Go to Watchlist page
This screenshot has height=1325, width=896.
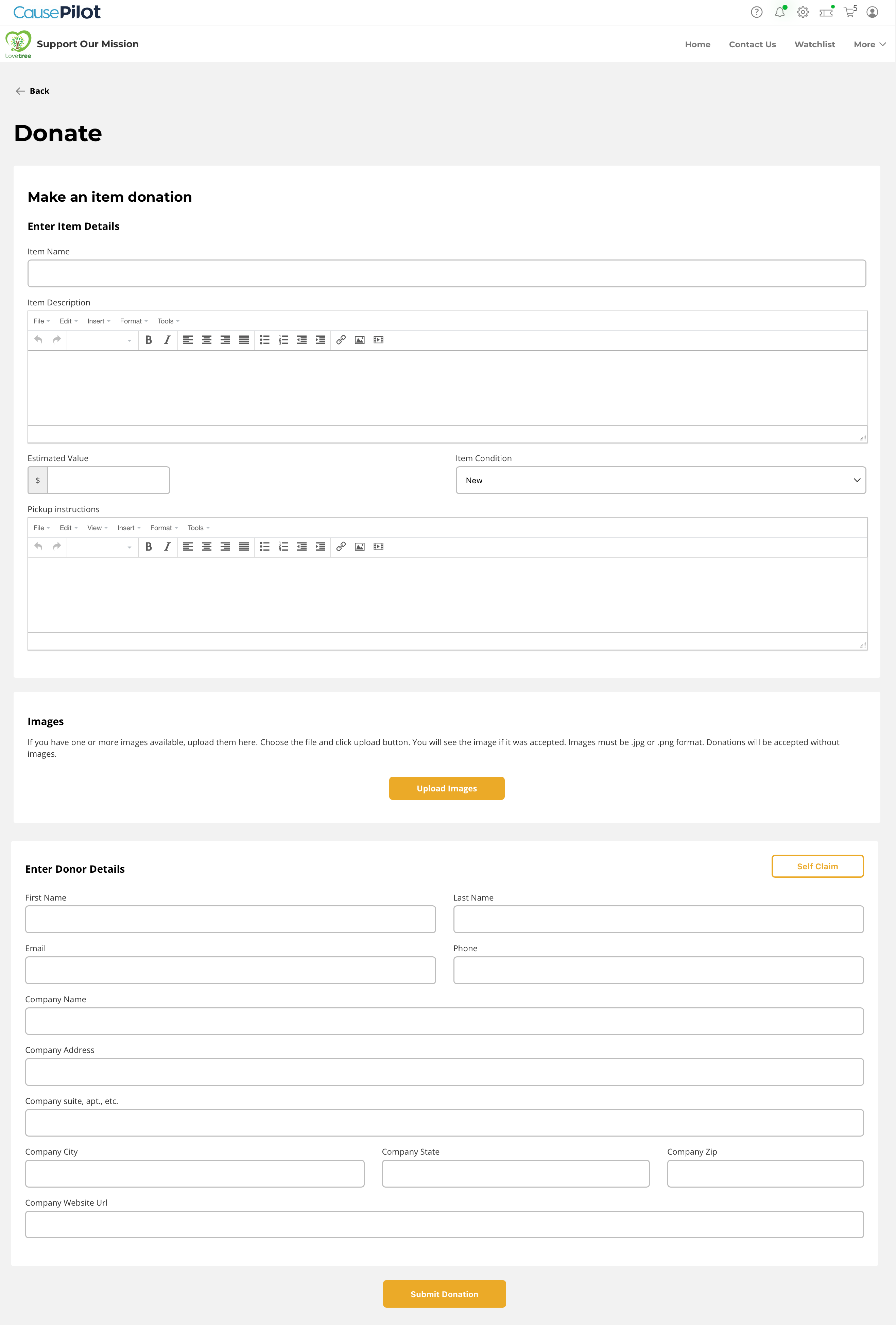pos(814,45)
